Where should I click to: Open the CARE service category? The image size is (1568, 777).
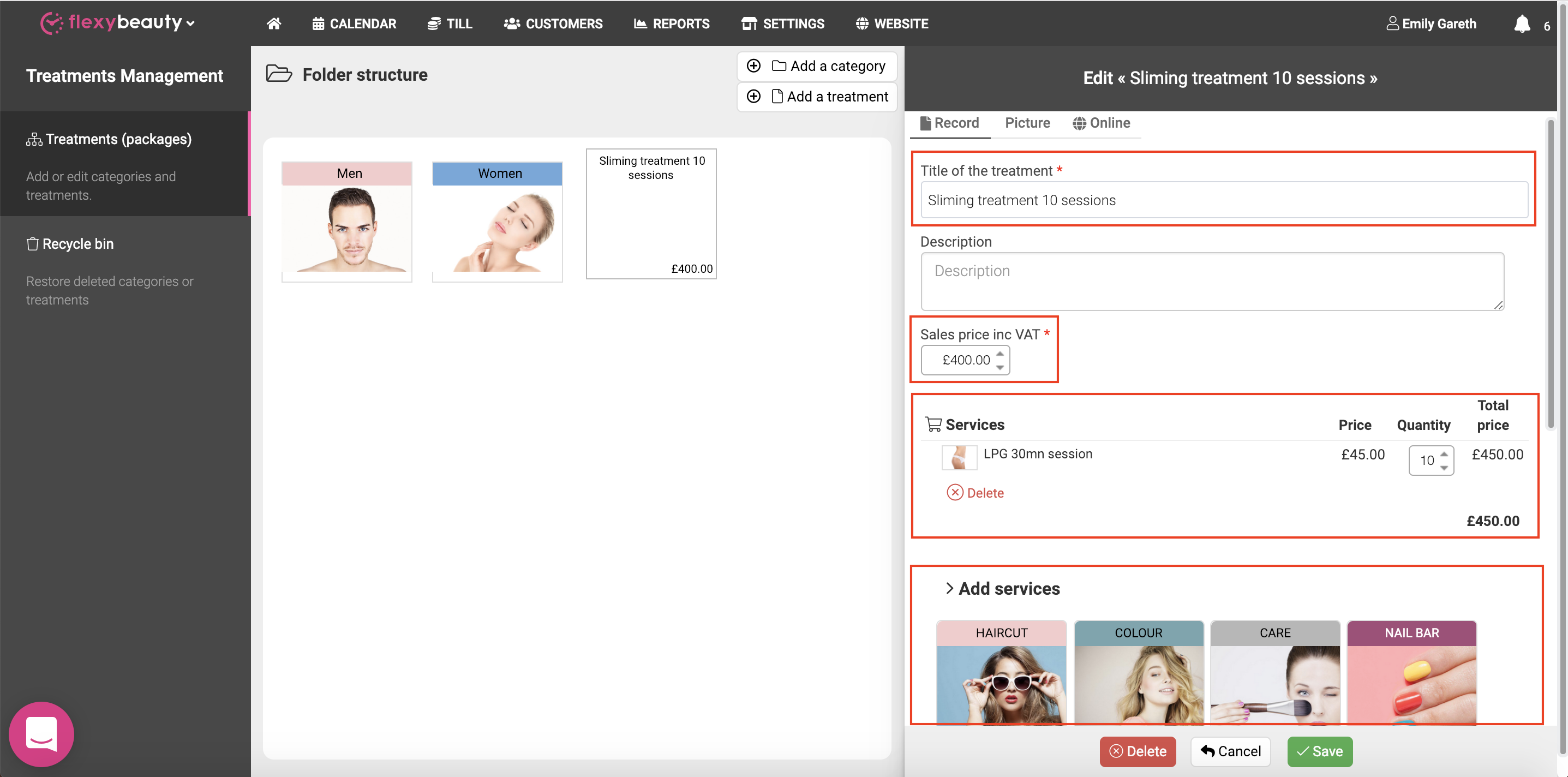coord(1275,672)
